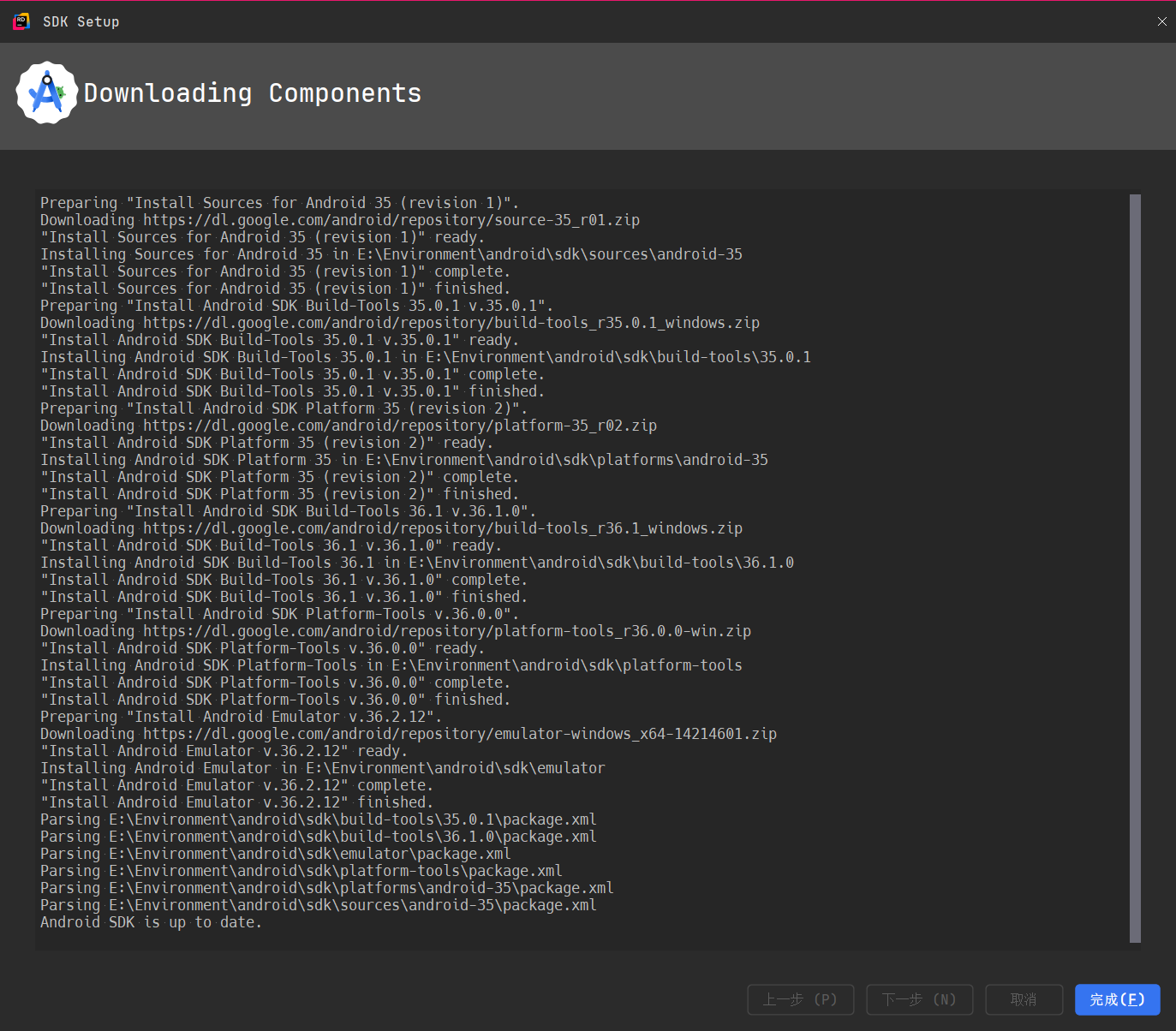This screenshot has height=1031, width=1176.
Task: Close the SDK Setup window
Action: (x=1161, y=21)
